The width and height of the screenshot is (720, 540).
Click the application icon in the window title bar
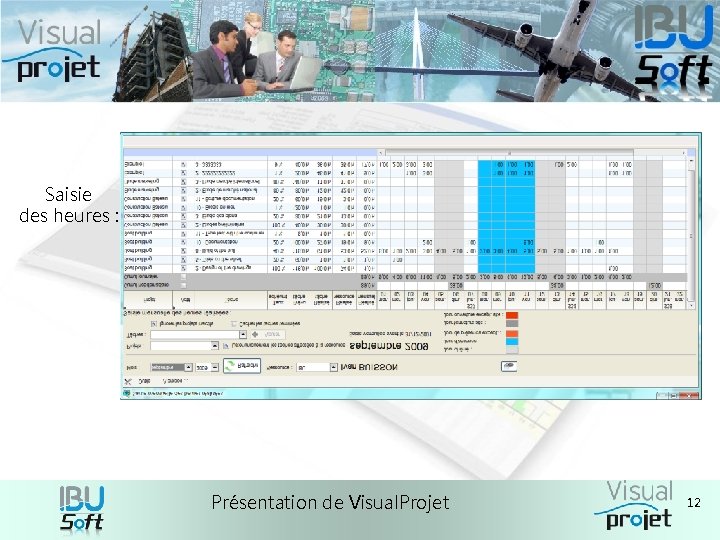pos(127,394)
